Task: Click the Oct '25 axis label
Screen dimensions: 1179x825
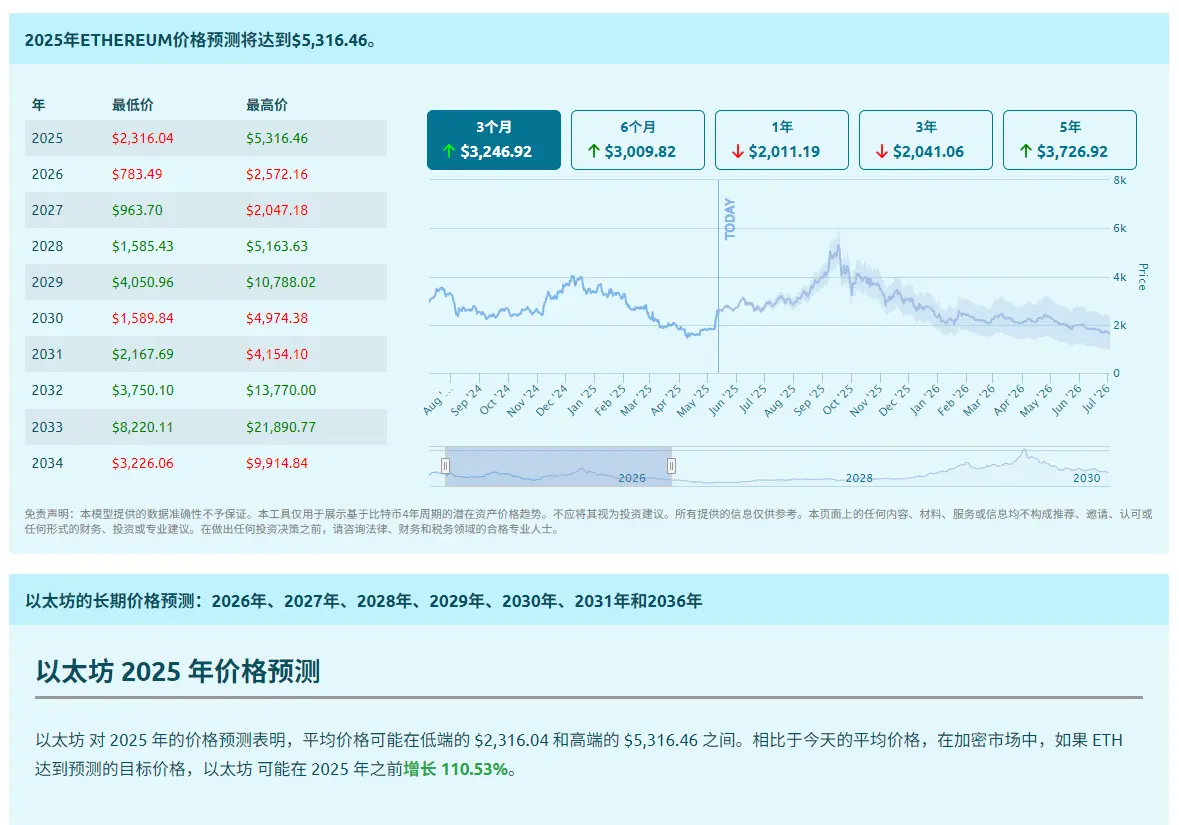Action: (x=838, y=400)
